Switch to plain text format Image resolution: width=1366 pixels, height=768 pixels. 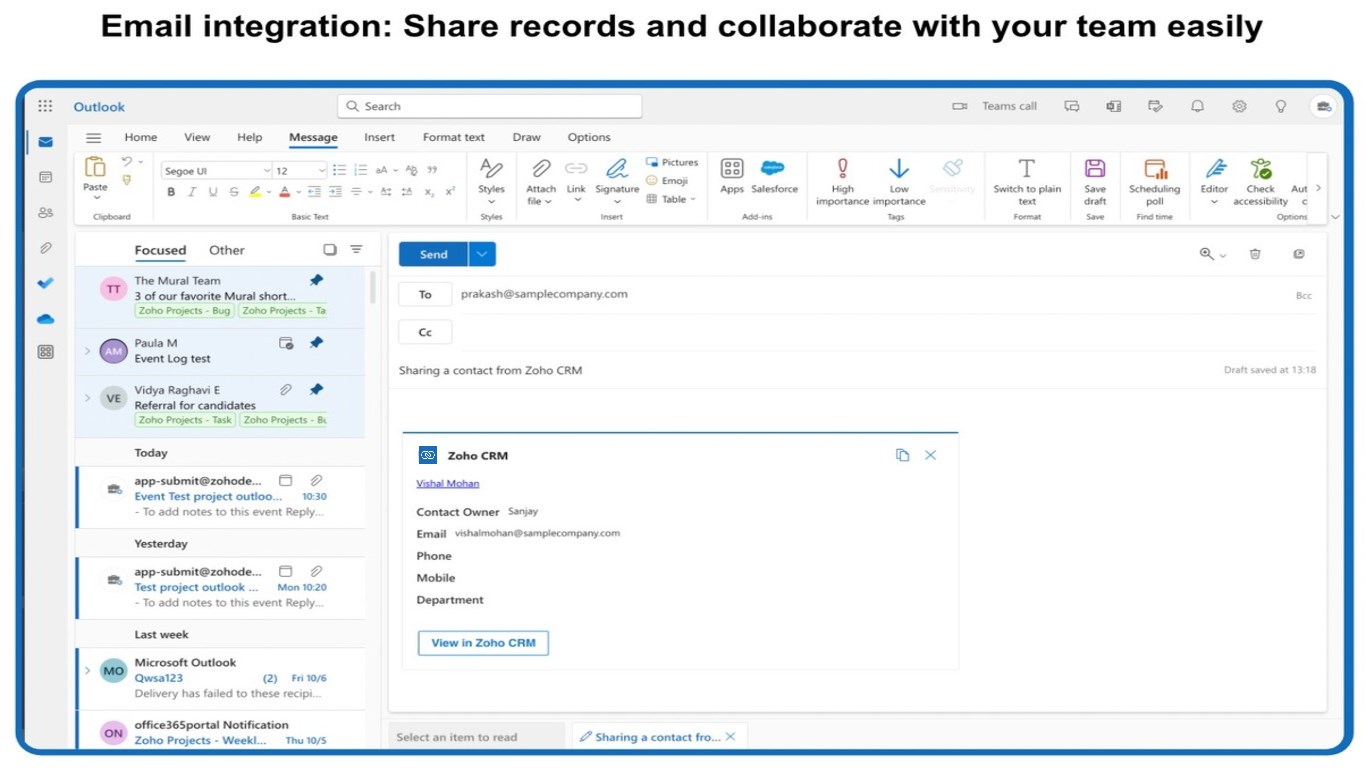click(x=1027, y=182)
